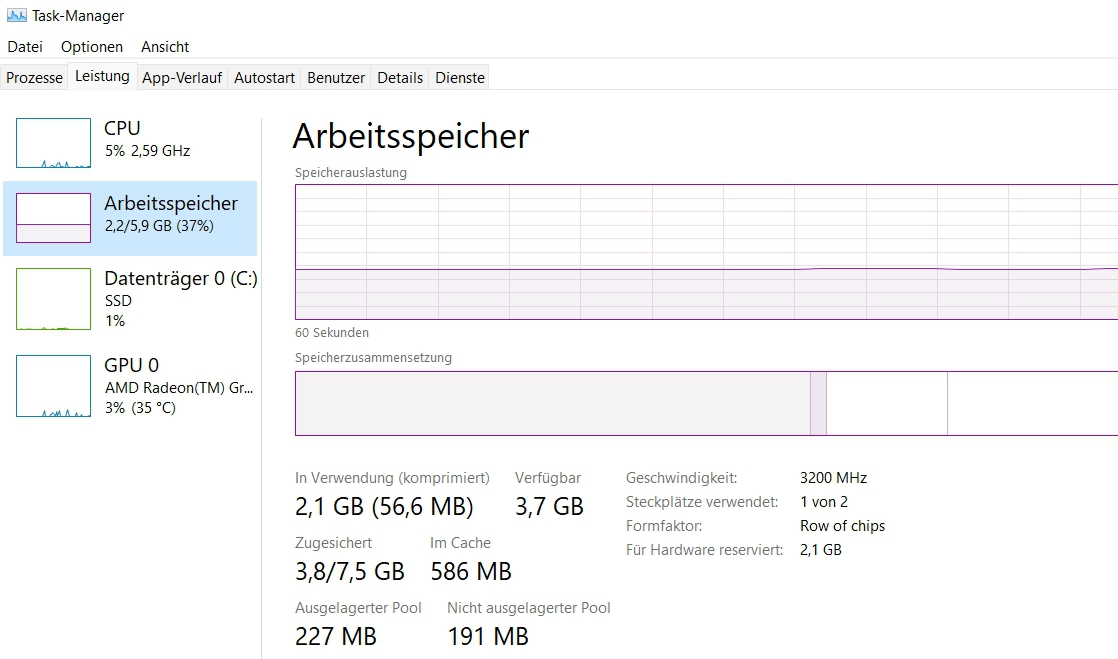Show the Details tab

(400, 77)
